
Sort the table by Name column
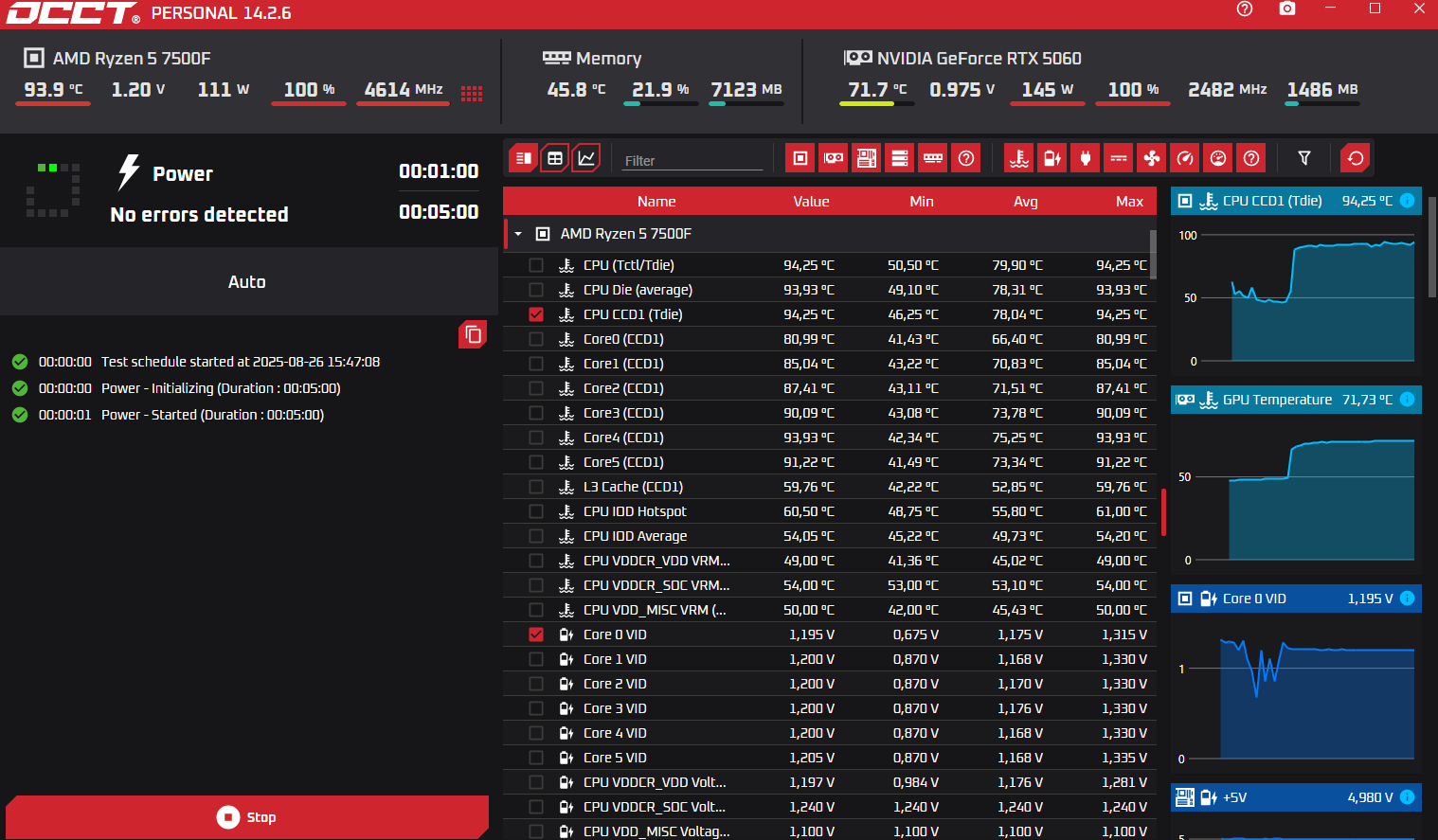(656, 201)
